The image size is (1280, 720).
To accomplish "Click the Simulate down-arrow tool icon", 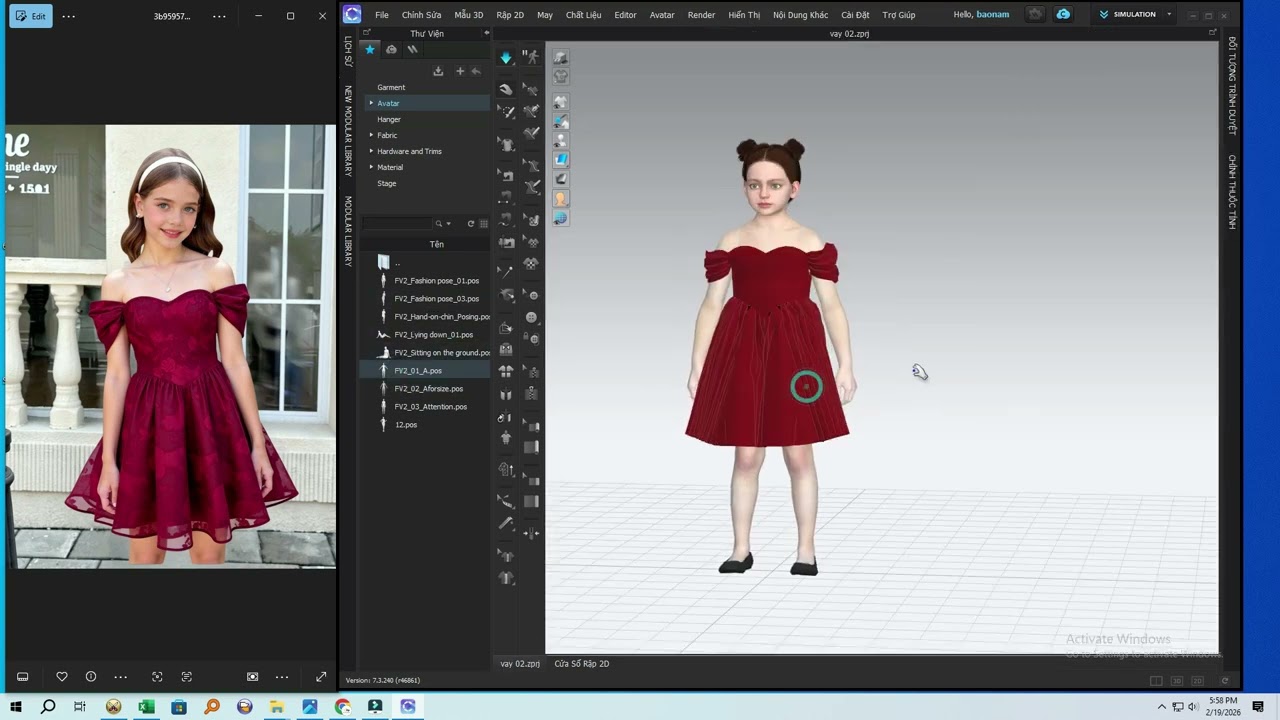I will (x=506, y=58).
